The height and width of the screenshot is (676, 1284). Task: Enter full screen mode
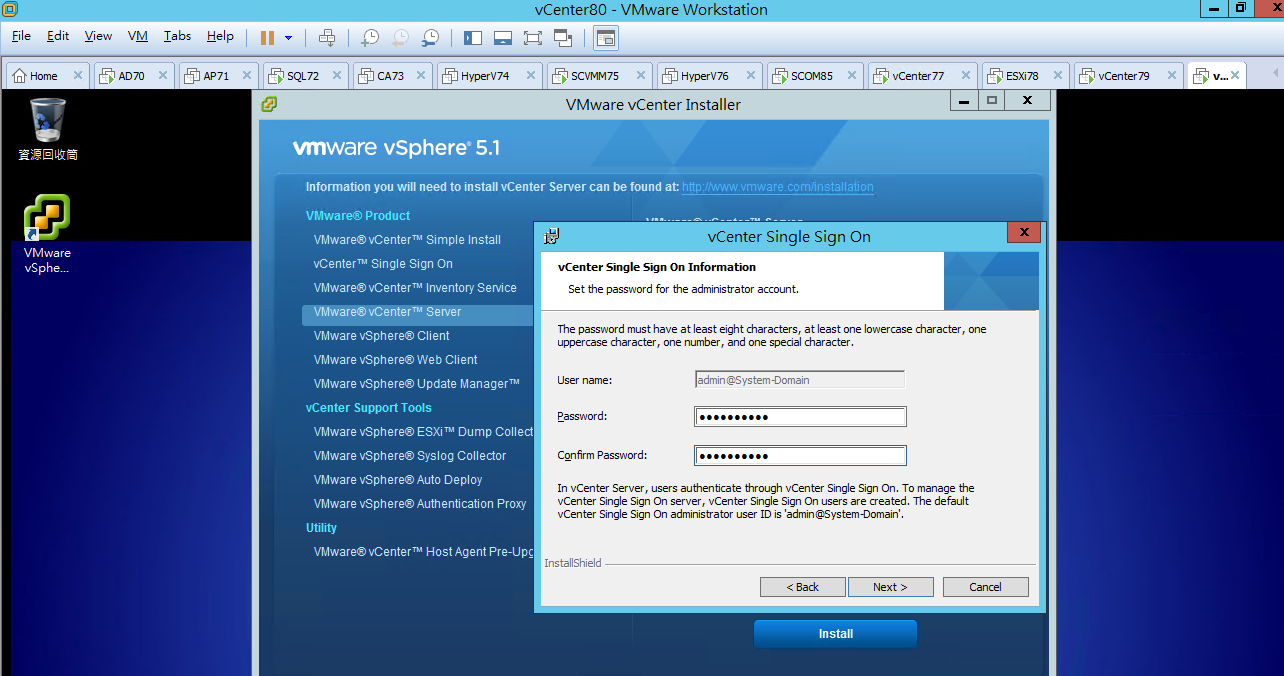tap(533, 38)
